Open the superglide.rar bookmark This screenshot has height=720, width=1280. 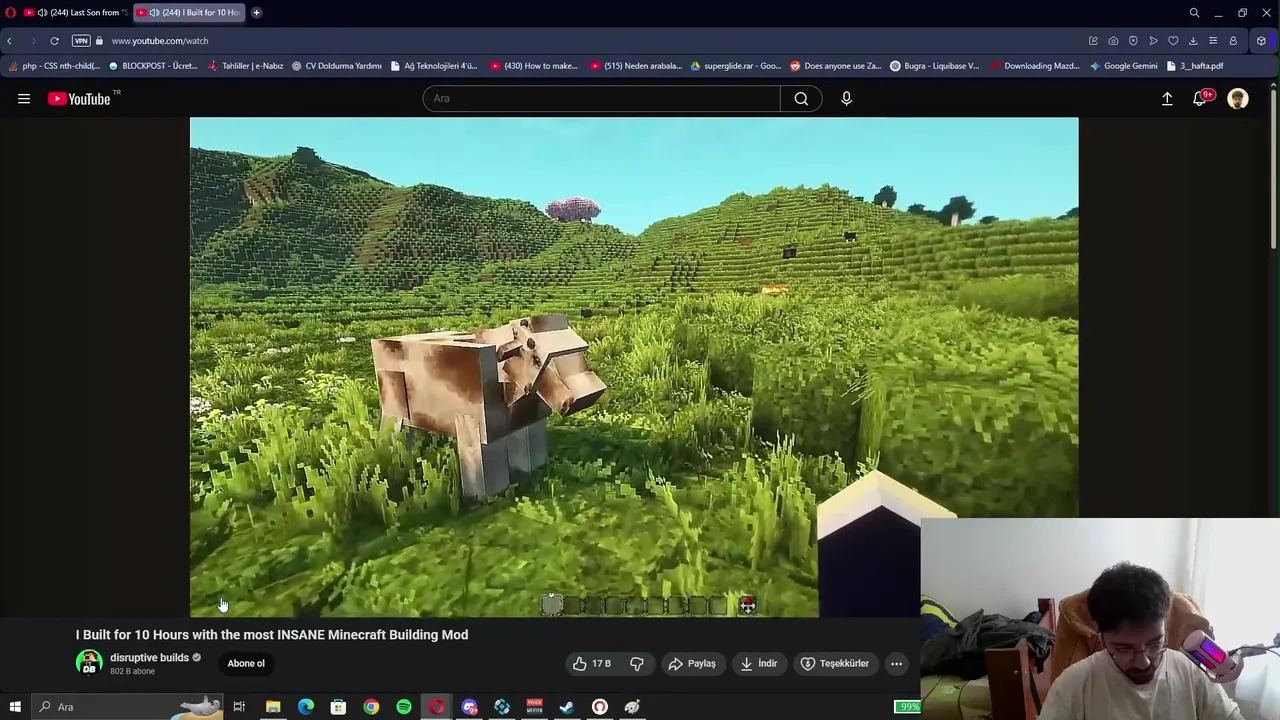point(735,66)
